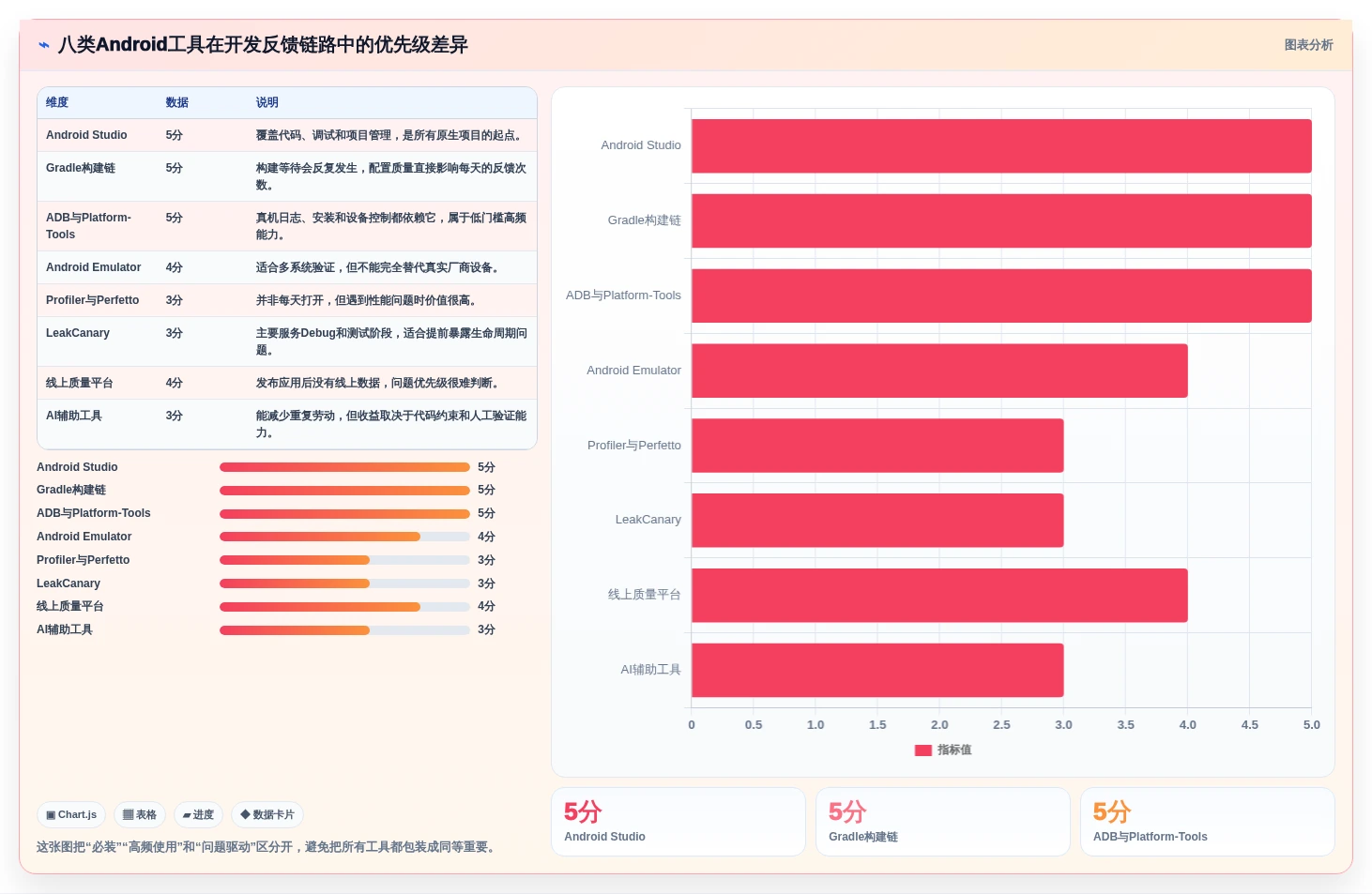Click the 3分 score in LeakCanary table row

[175, 333]
